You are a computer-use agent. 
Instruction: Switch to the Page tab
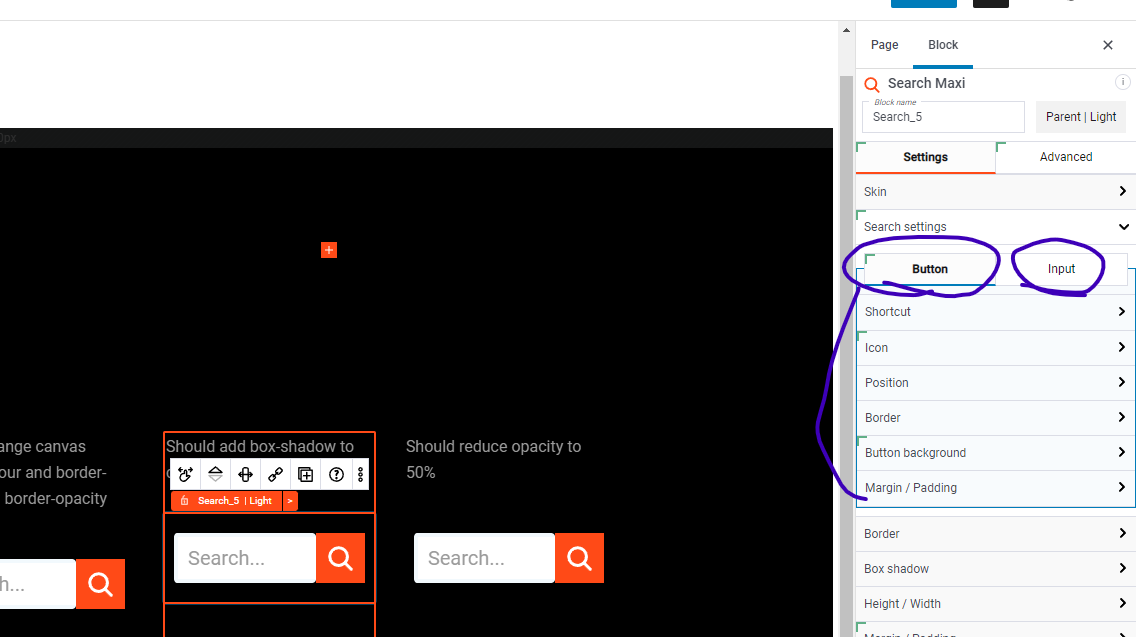click(884, 45)
